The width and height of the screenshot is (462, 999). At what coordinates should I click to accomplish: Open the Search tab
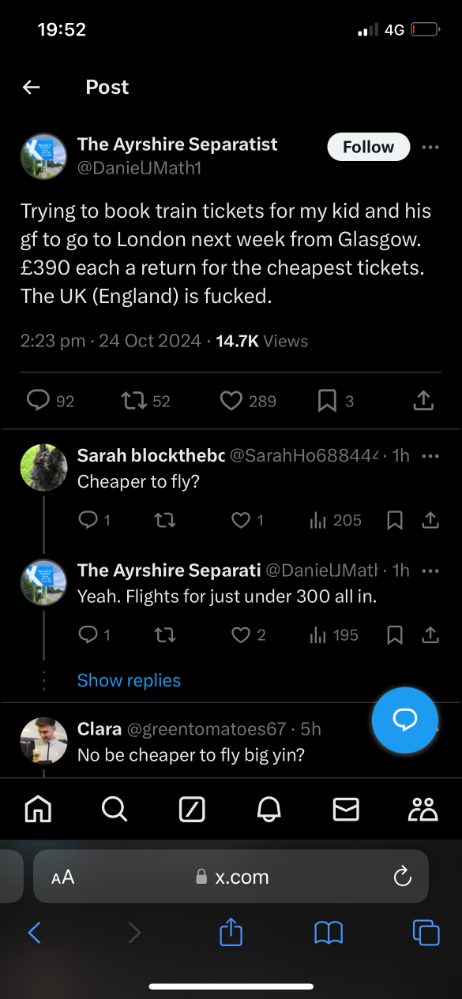coord(115,809)
